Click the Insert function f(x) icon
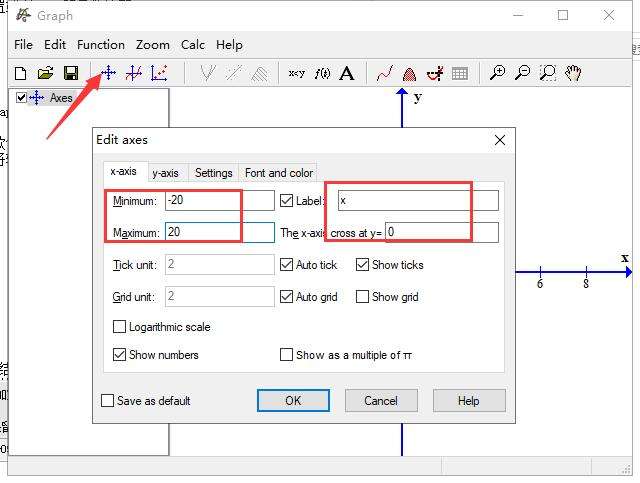This screenshot has width=640, height=483. (322, 73)
